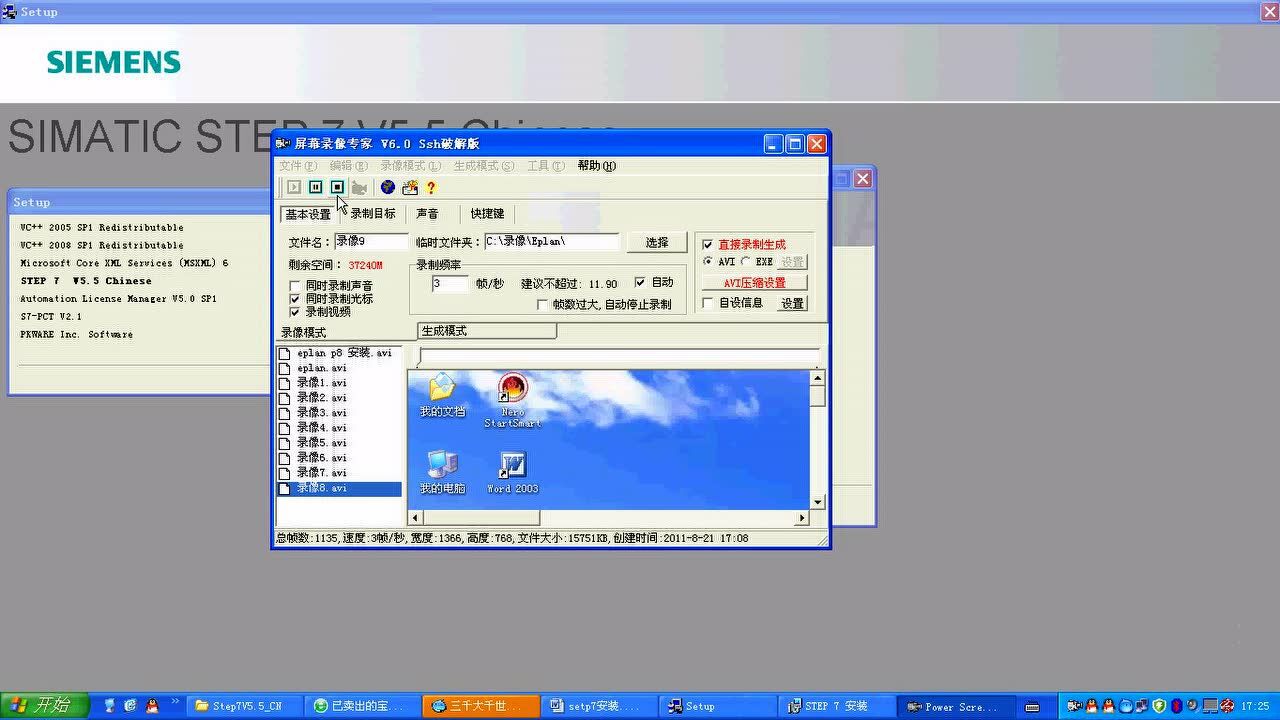Disable the 录制视频 checkbox

[x=295, y=311]
